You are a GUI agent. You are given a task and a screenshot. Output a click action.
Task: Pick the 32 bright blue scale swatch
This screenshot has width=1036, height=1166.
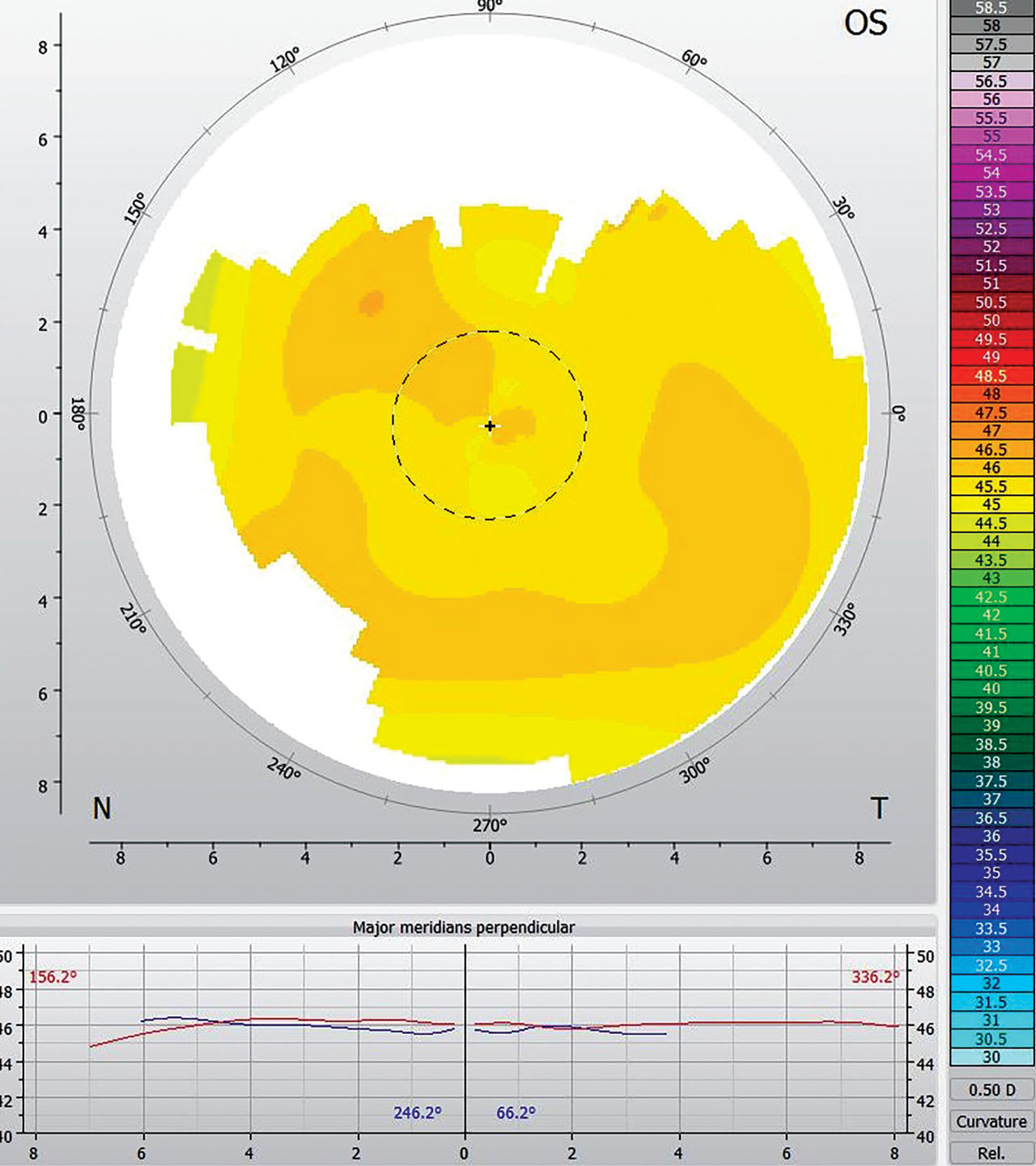[991, 983]
